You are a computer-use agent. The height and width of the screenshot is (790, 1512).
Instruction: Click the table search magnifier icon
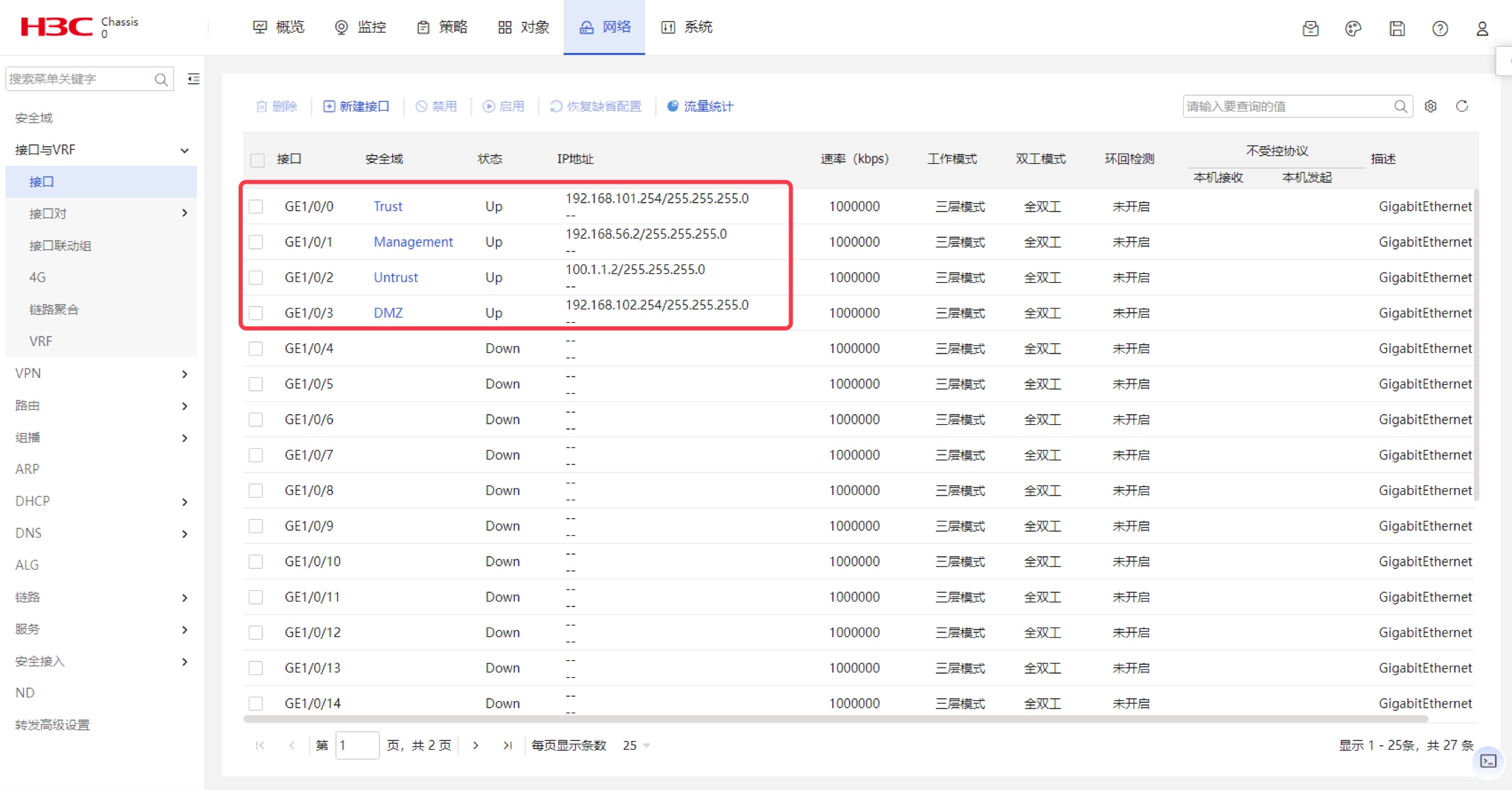pos(1401,106)
